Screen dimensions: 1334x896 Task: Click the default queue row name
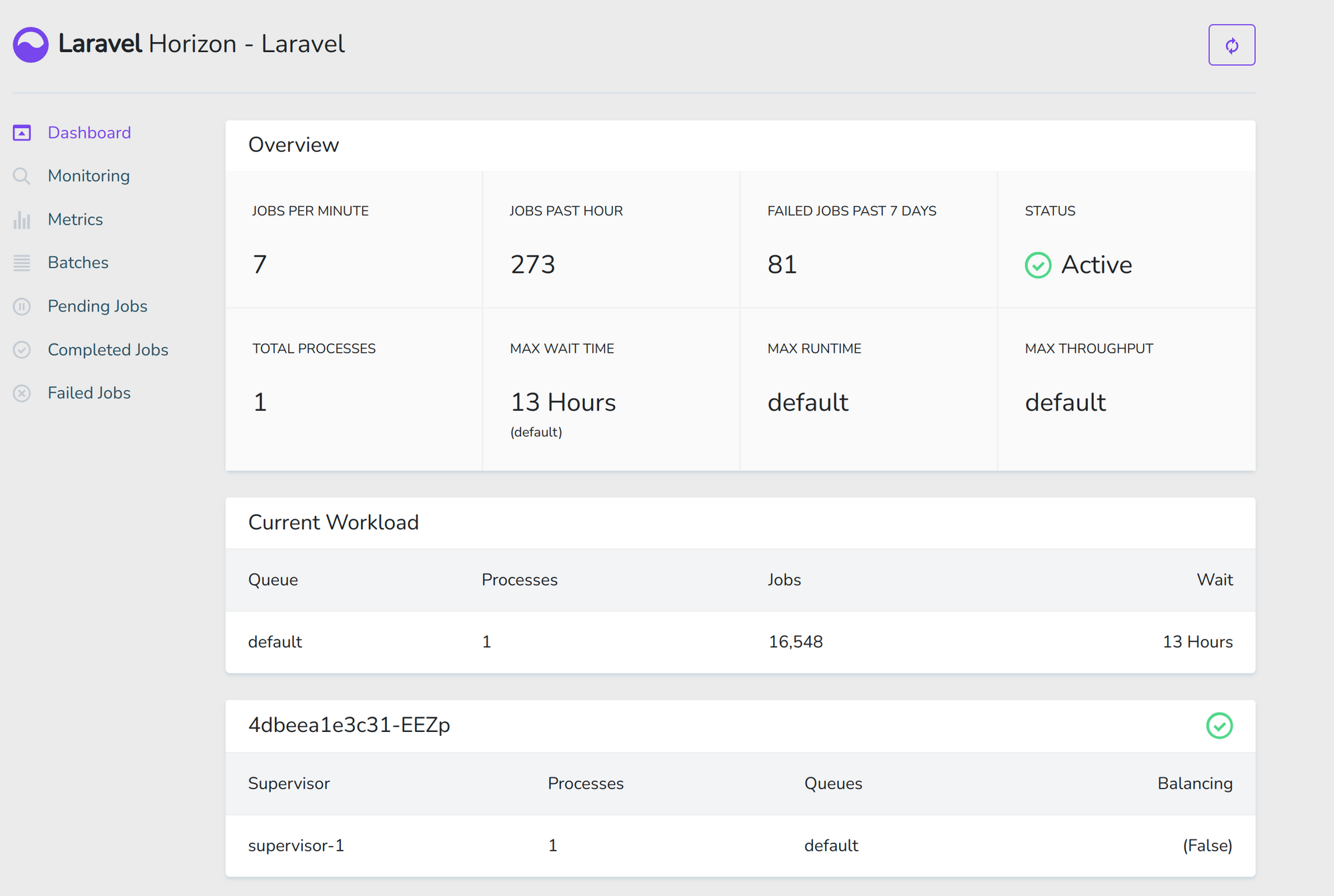coord(275,642)
